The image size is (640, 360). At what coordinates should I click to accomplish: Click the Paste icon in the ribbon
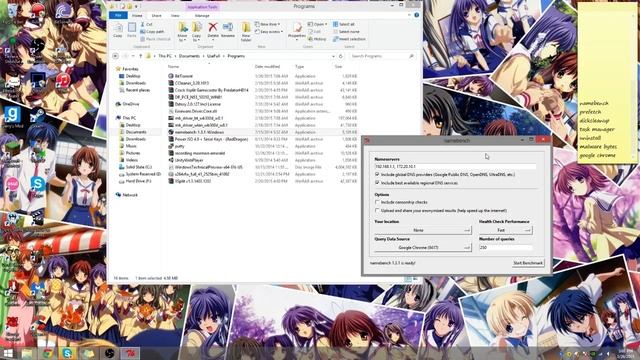(131, 29)
